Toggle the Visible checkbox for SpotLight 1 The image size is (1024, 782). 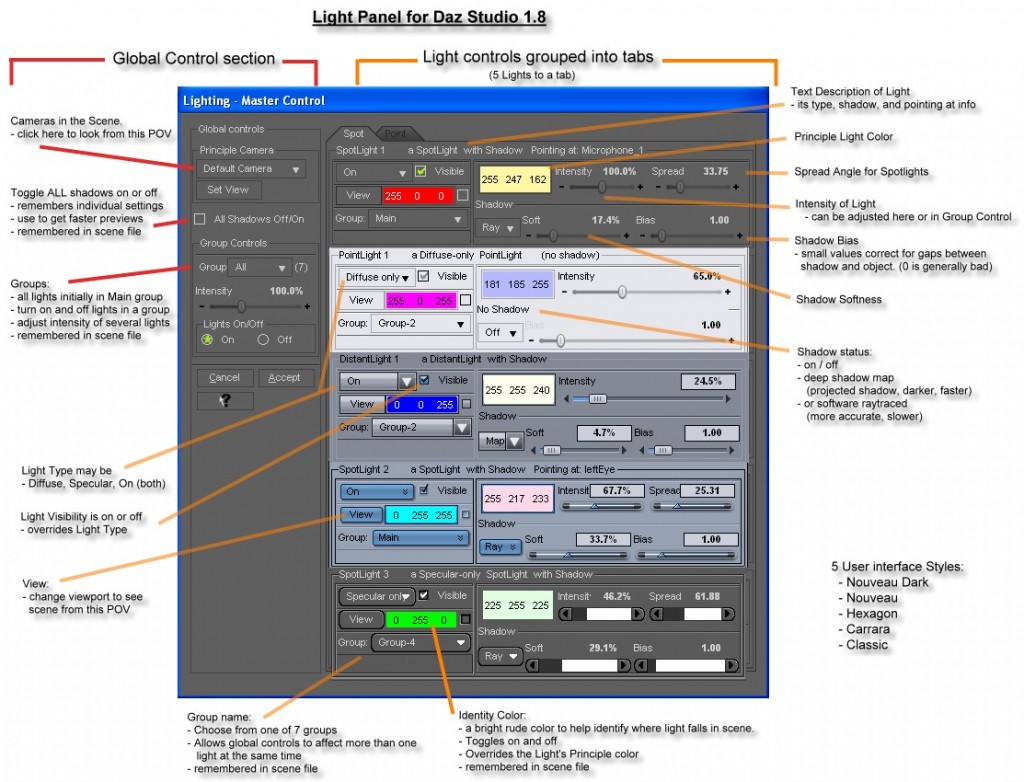point(421,171)
